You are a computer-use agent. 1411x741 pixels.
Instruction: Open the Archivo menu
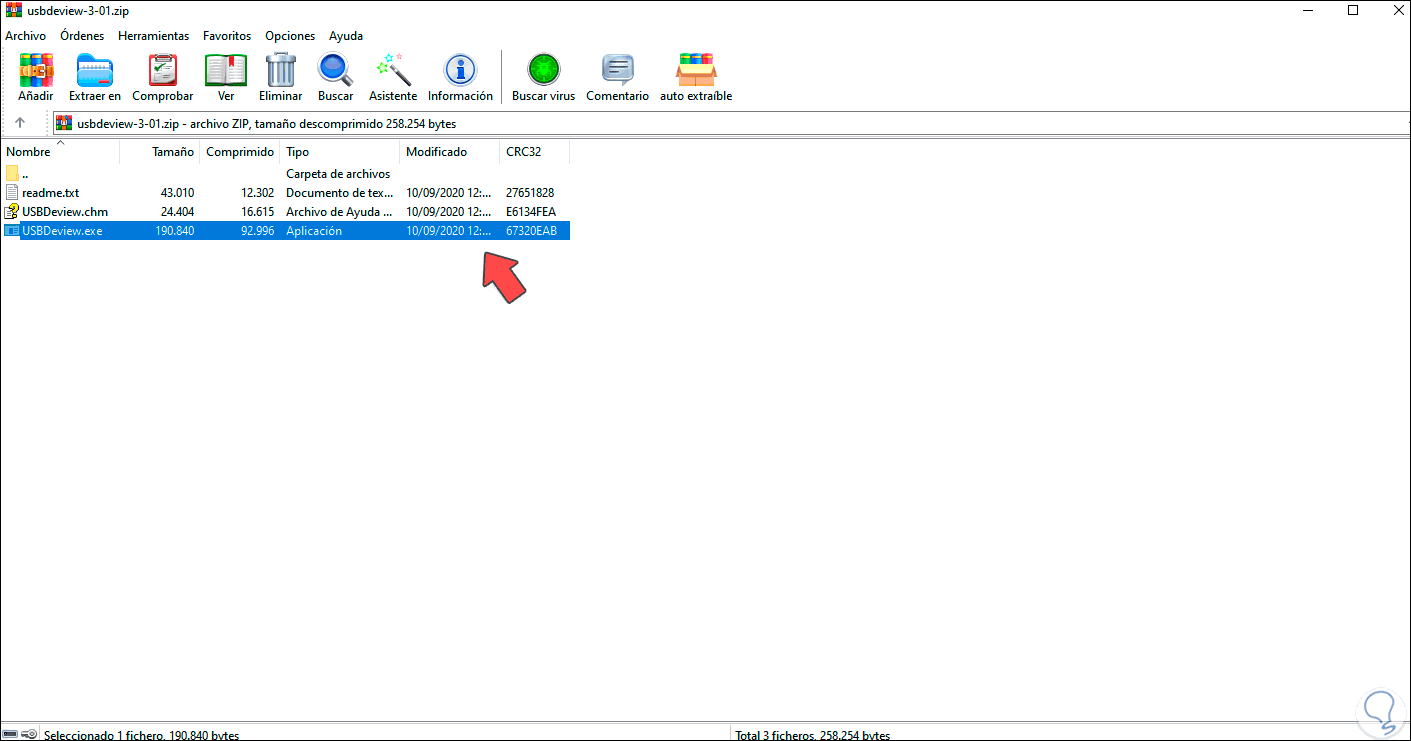point(25,36)
